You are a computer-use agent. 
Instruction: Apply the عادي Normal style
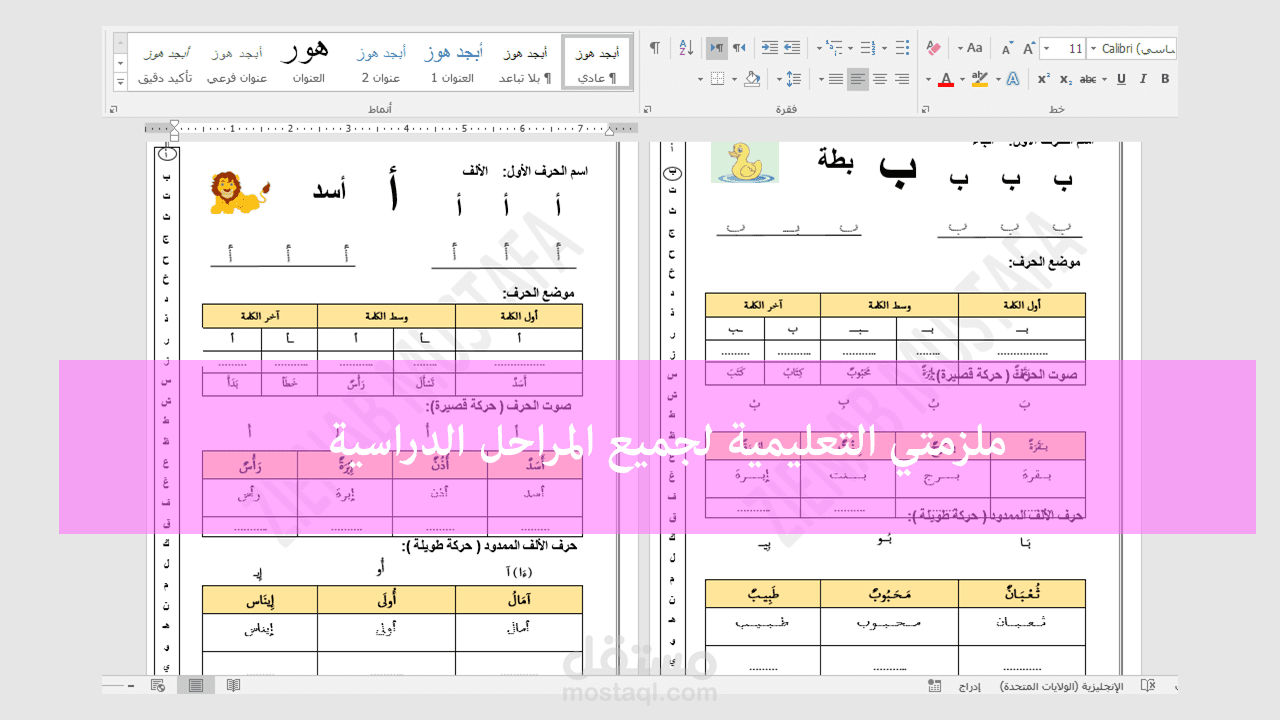(598, 60)
